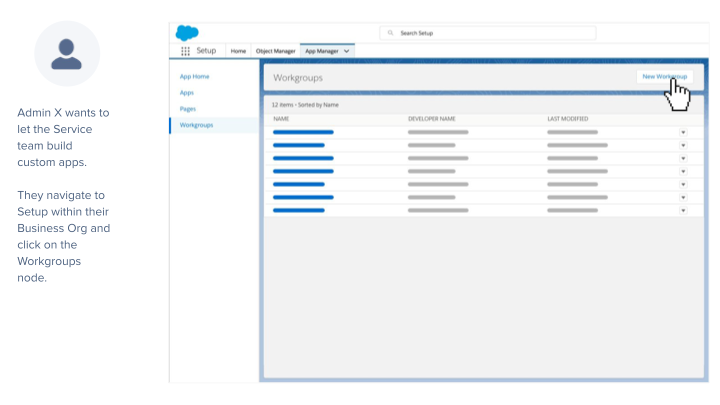Click the DEVELOPER NAME column header
The width and height of the screenshot is (720, 405).
pos(432,119)
